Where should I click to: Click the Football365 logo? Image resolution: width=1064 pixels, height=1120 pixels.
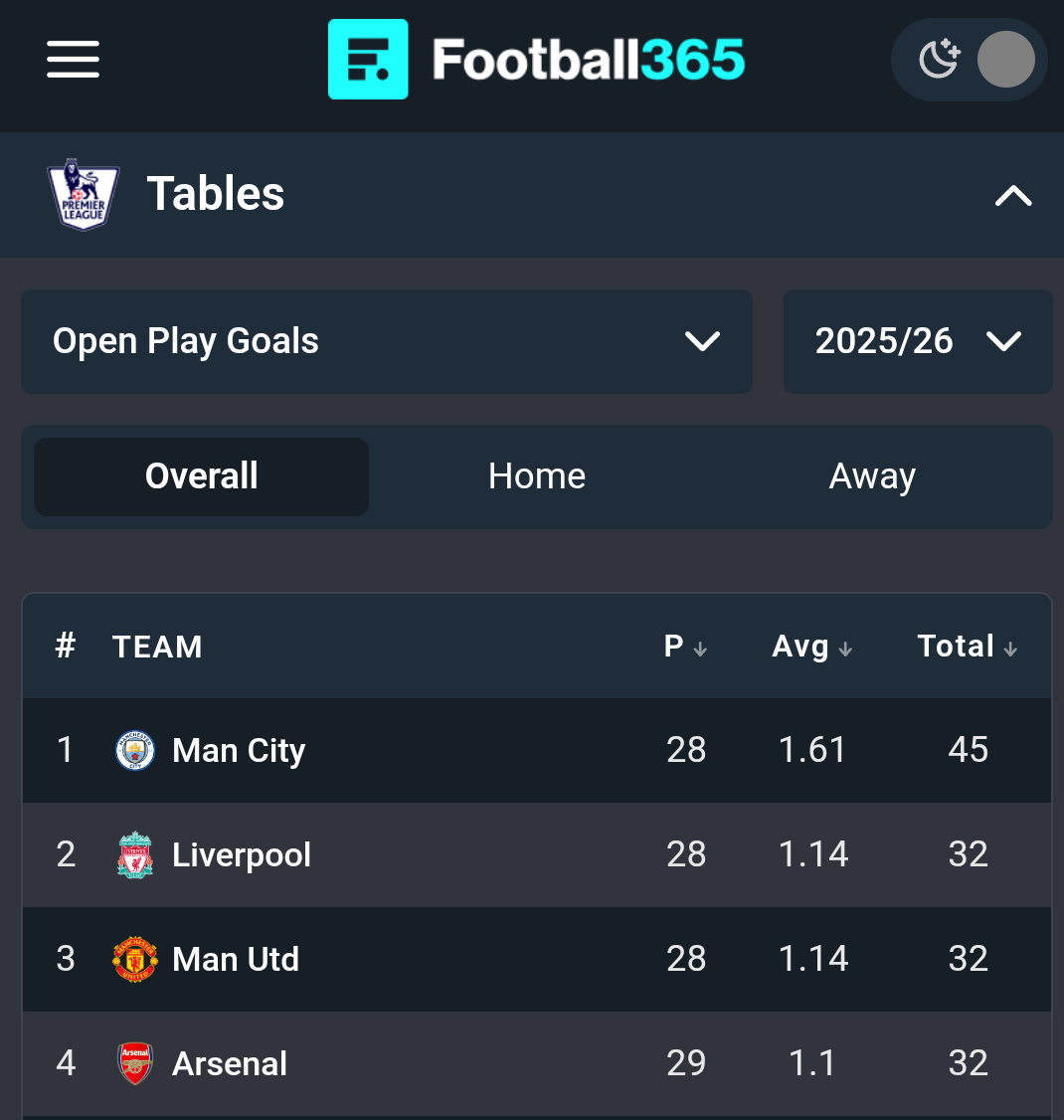click(537, 60)
